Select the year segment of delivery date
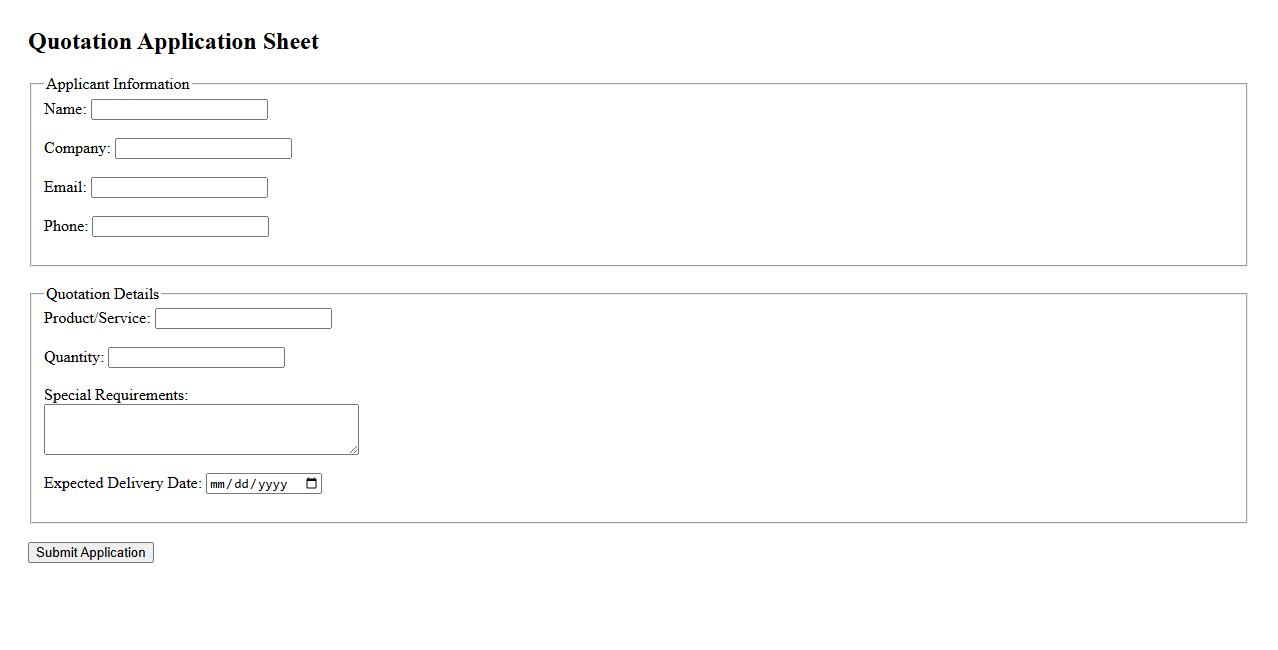This screenshot has height=650, width=1278. (x=272, y=484)
